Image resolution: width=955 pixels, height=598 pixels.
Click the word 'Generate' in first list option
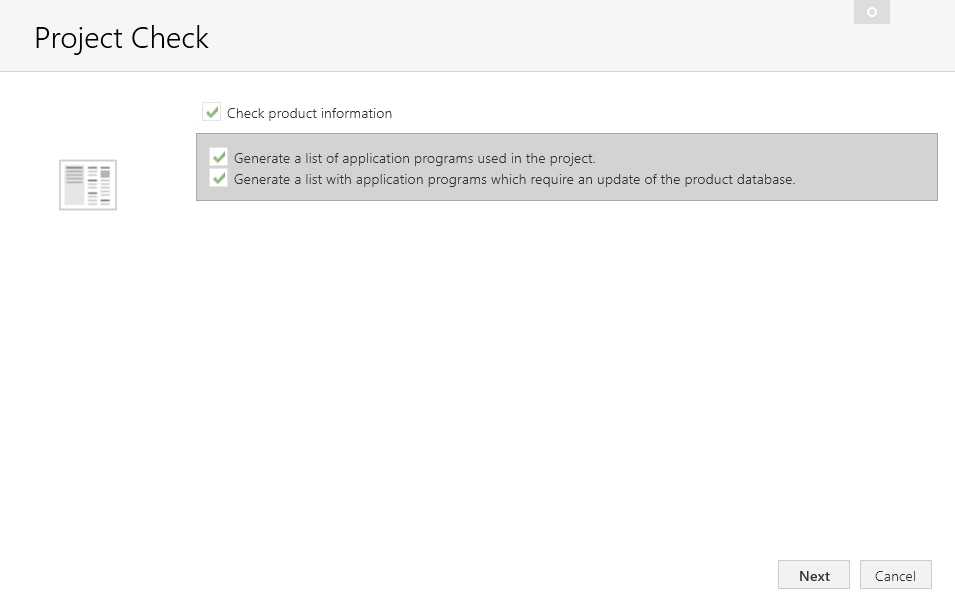click(x=262, y=158)
